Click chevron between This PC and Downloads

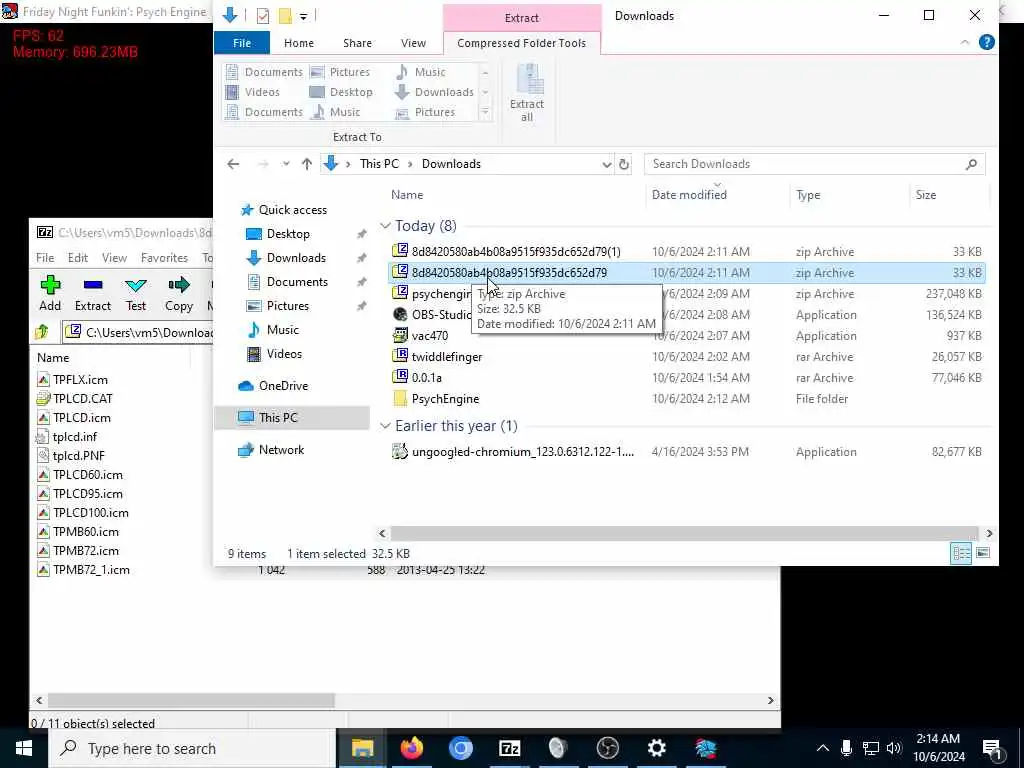411,164
